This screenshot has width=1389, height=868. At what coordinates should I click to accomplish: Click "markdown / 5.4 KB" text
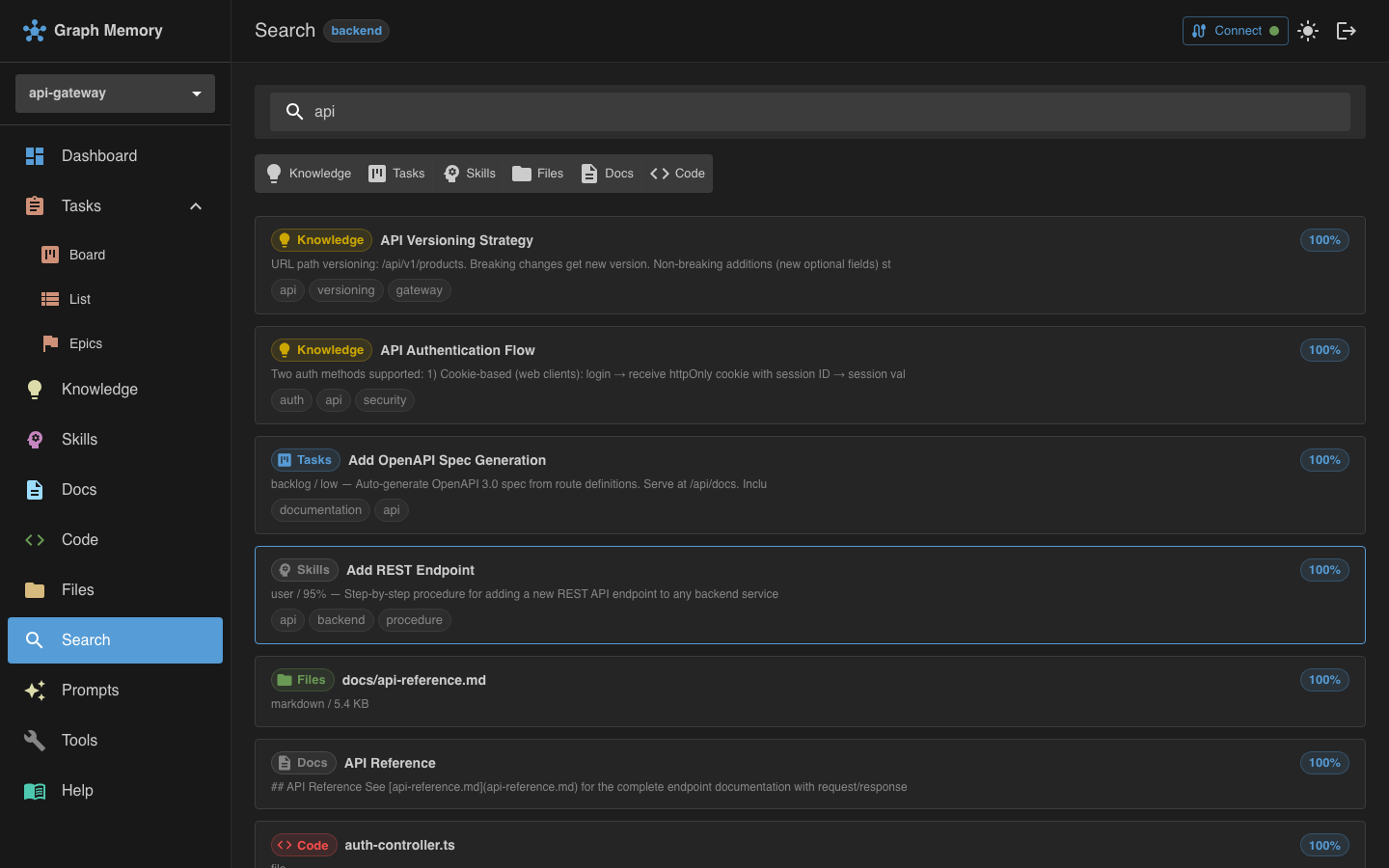319,704
